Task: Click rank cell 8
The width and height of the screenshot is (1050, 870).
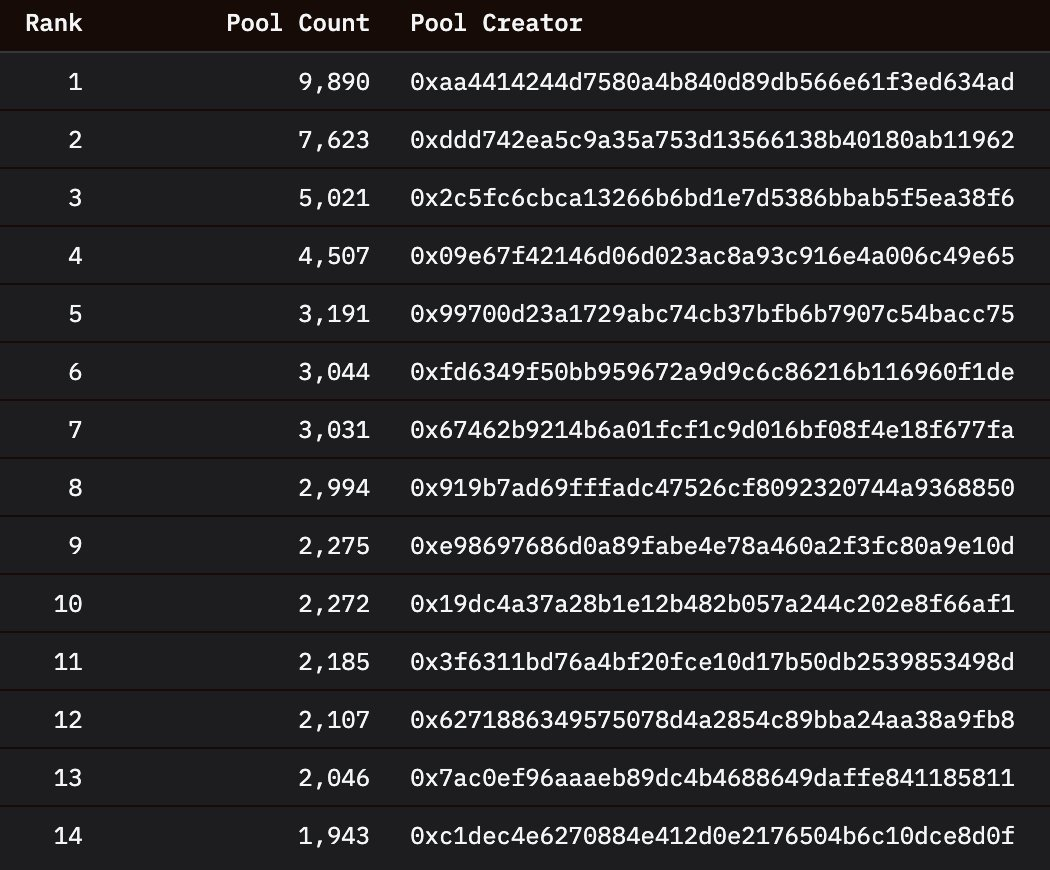Action: (75, 488)
